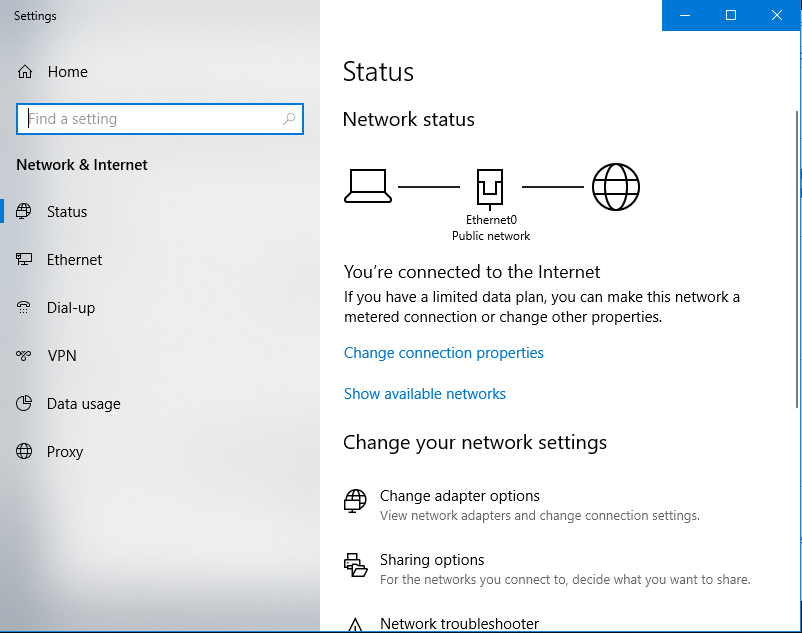Click the Network troubleshooter warning icon
The height and width of the screenshot is (633, 802).
(355, 625)
